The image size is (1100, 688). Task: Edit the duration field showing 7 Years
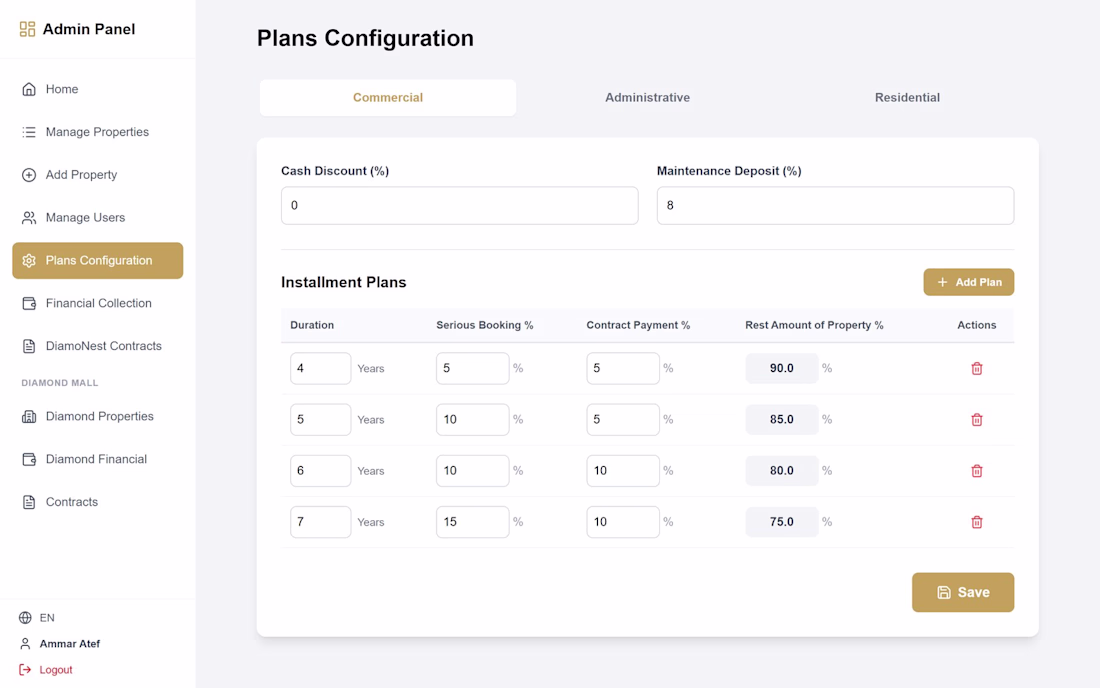(x=321, y=522)
